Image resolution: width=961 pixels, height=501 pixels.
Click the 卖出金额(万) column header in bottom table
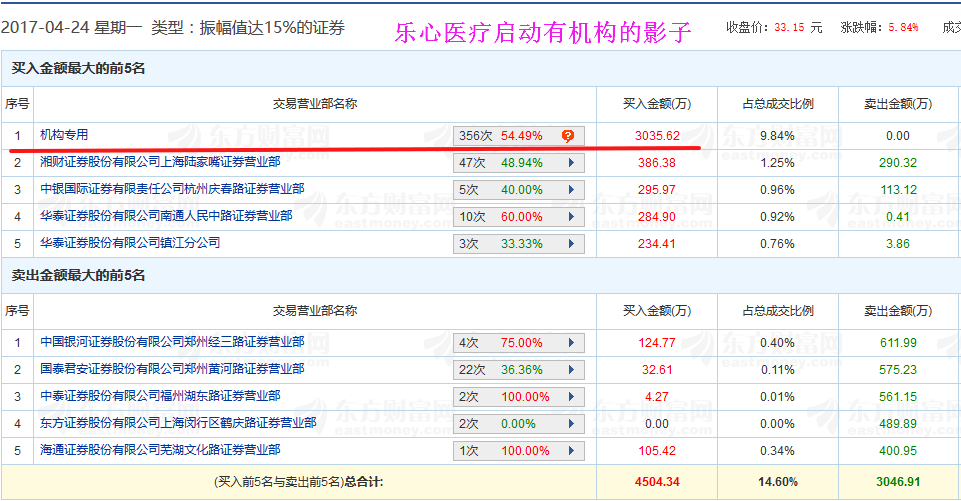point(897,311)
